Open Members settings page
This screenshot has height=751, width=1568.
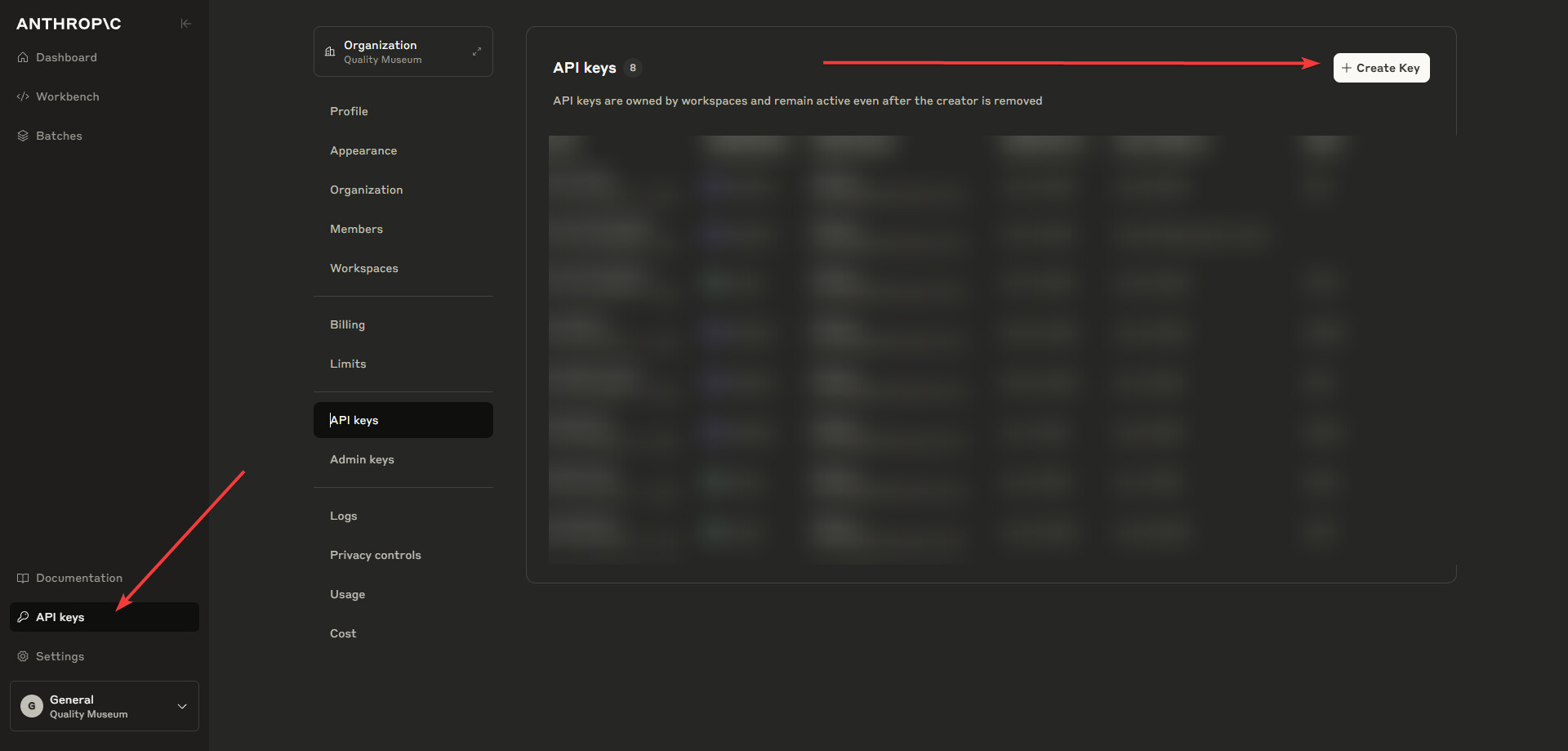(403, 229)
